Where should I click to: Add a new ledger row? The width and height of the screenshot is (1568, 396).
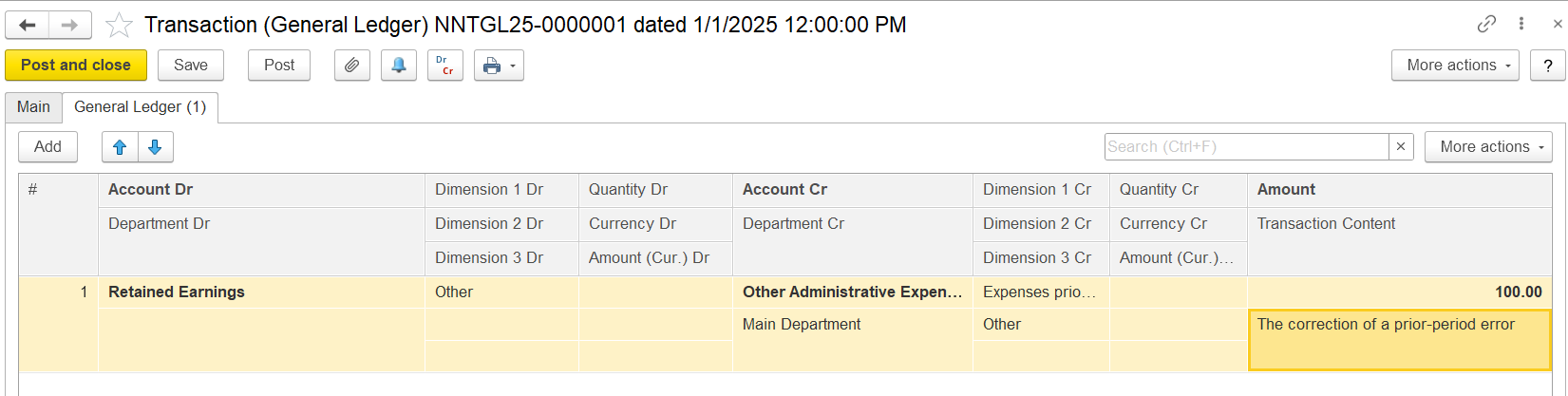click(47, 147)
